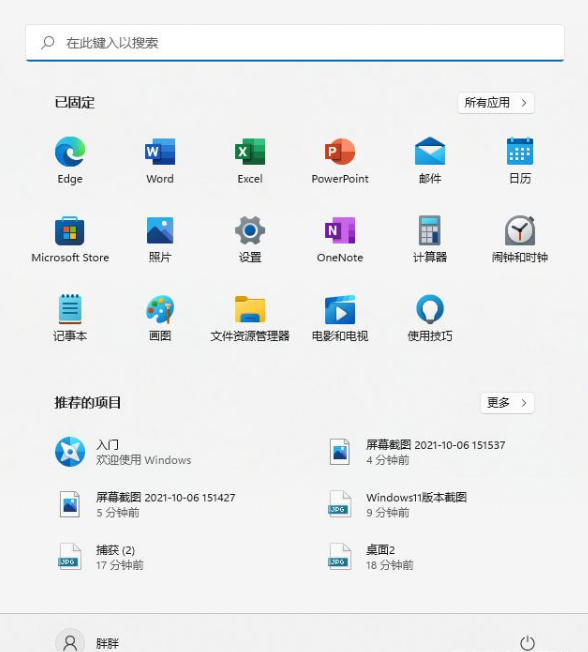Click the power button icon
This screenshot has width=588, height=652.
coord(527,643)
